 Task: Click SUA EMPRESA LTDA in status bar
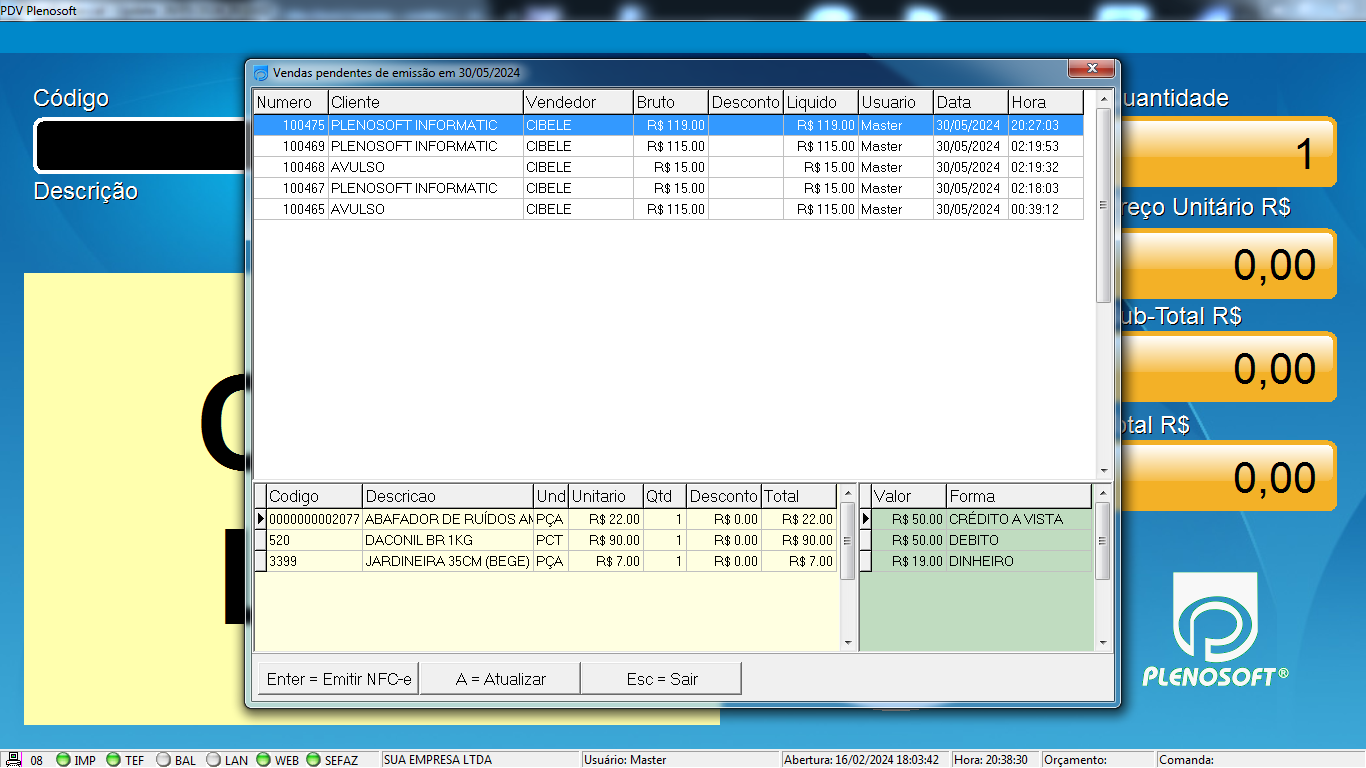click(x=480, y=760)
